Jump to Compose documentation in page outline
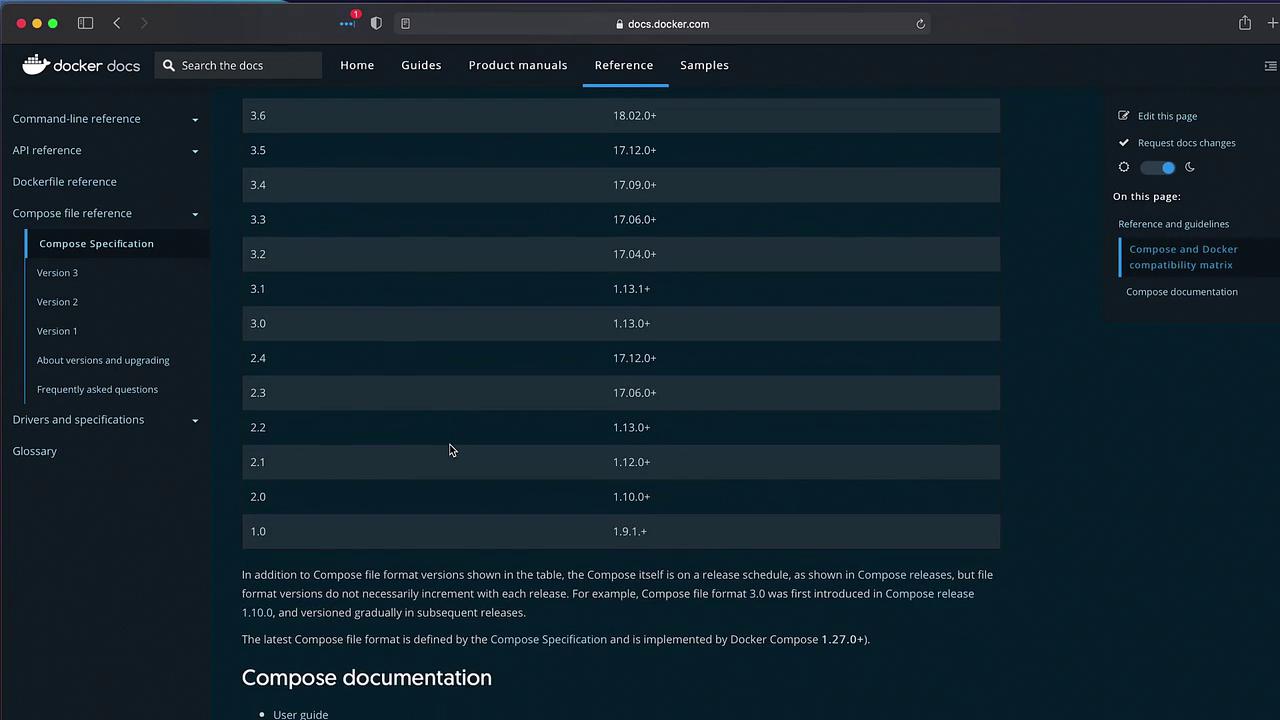This screenshot has height=720, width=1280. pyautogui.click(x=1181, y=292)
